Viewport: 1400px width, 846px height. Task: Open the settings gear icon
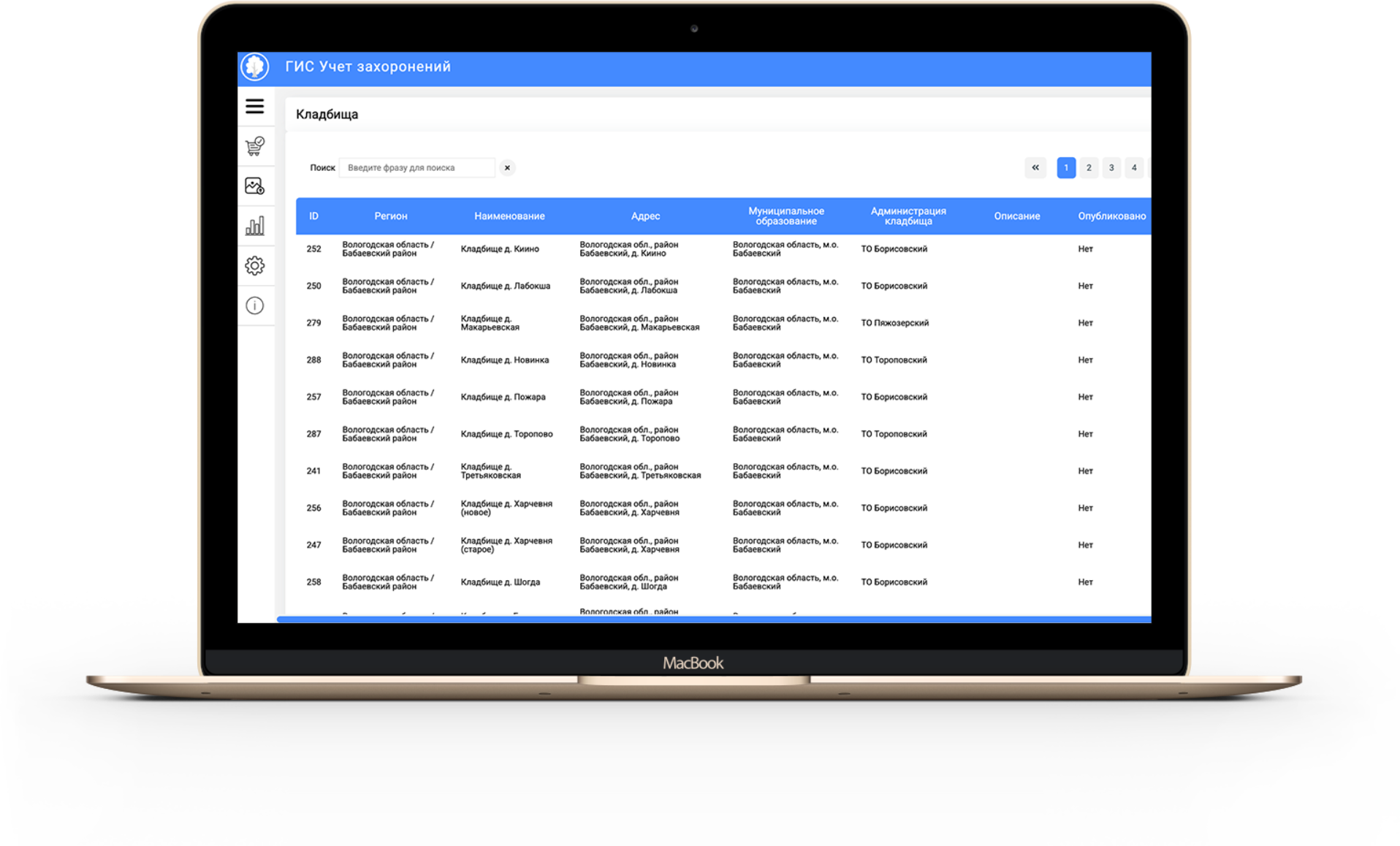[x=254, y=266]
